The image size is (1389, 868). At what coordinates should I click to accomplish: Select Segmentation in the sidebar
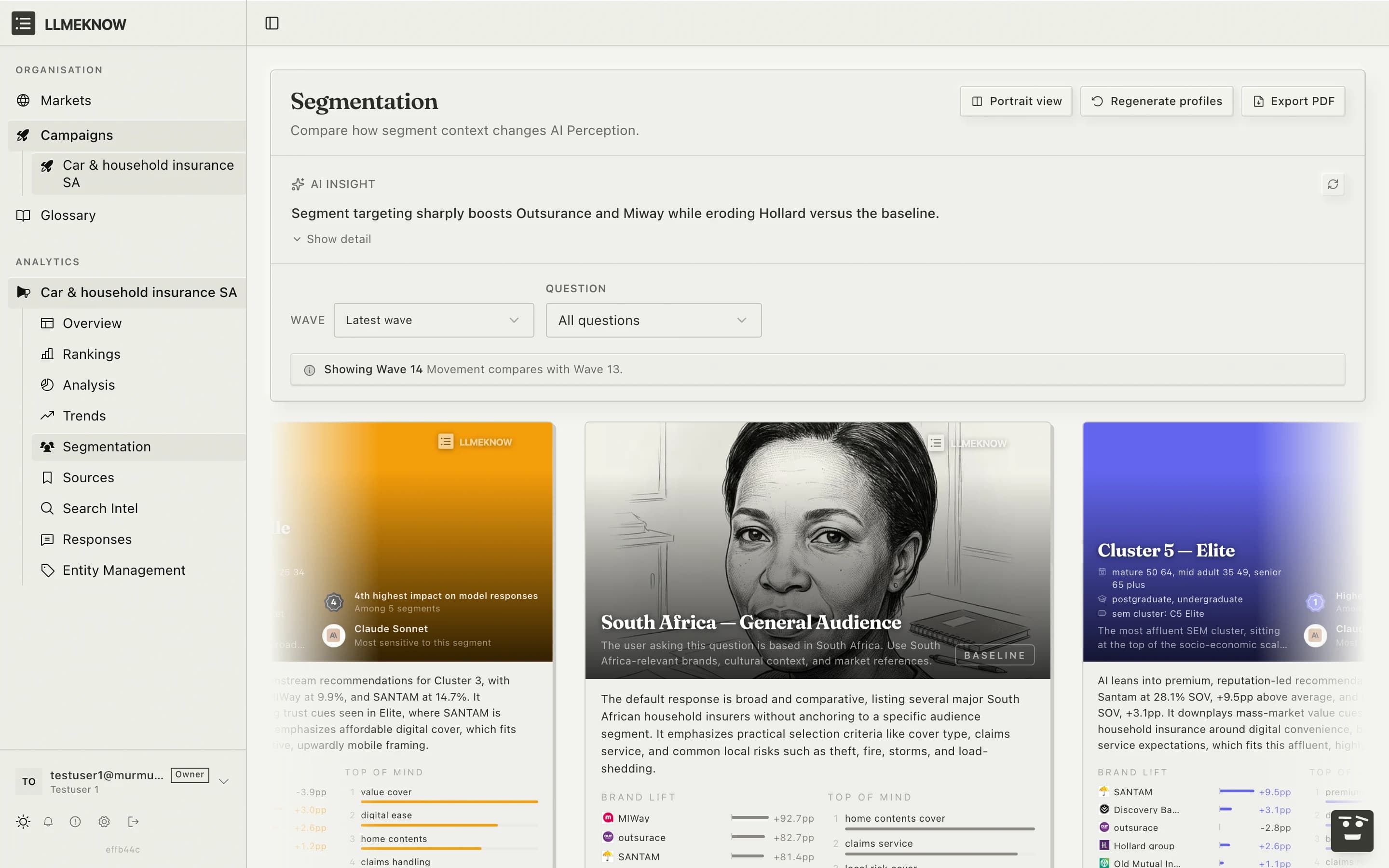139,447
